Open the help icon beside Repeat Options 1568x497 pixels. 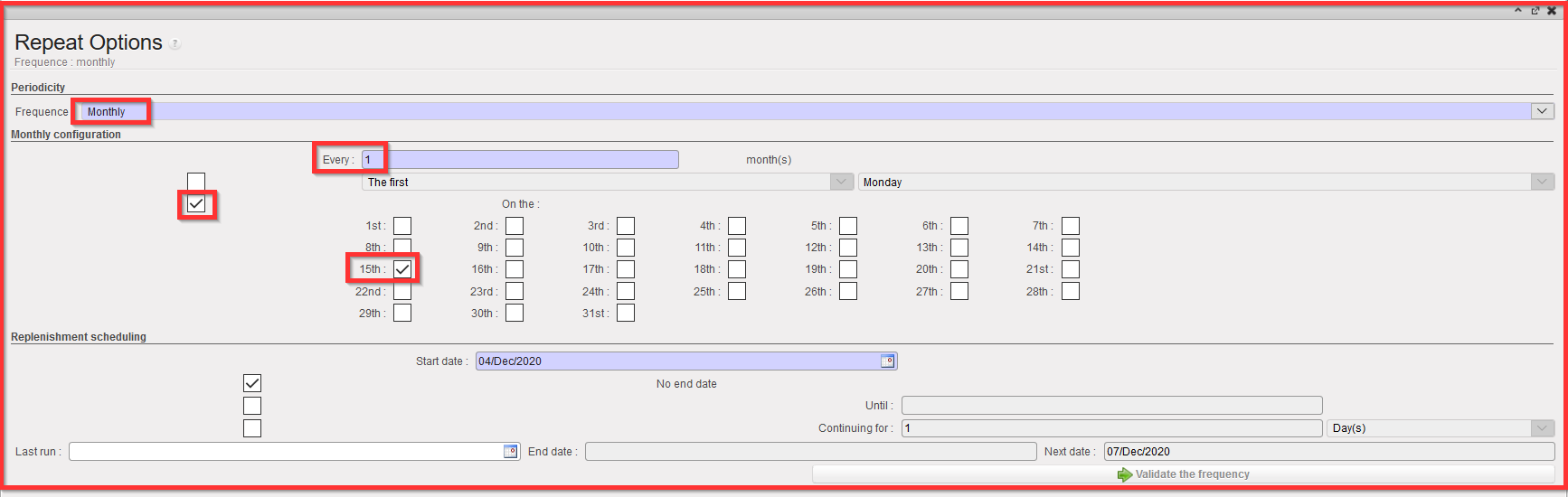pos(175,44)
